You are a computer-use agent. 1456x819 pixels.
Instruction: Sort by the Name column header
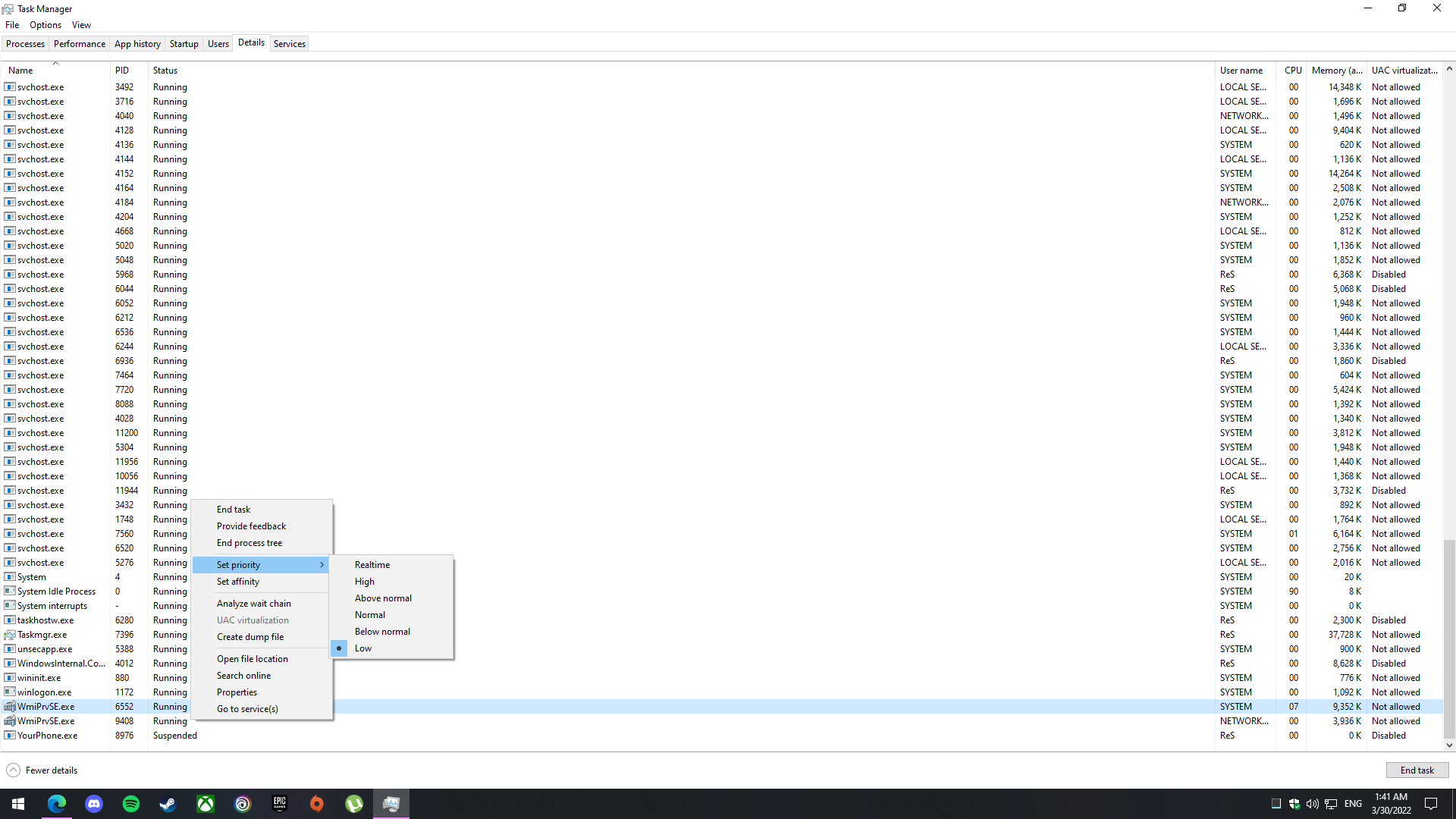tap(20, 71)
